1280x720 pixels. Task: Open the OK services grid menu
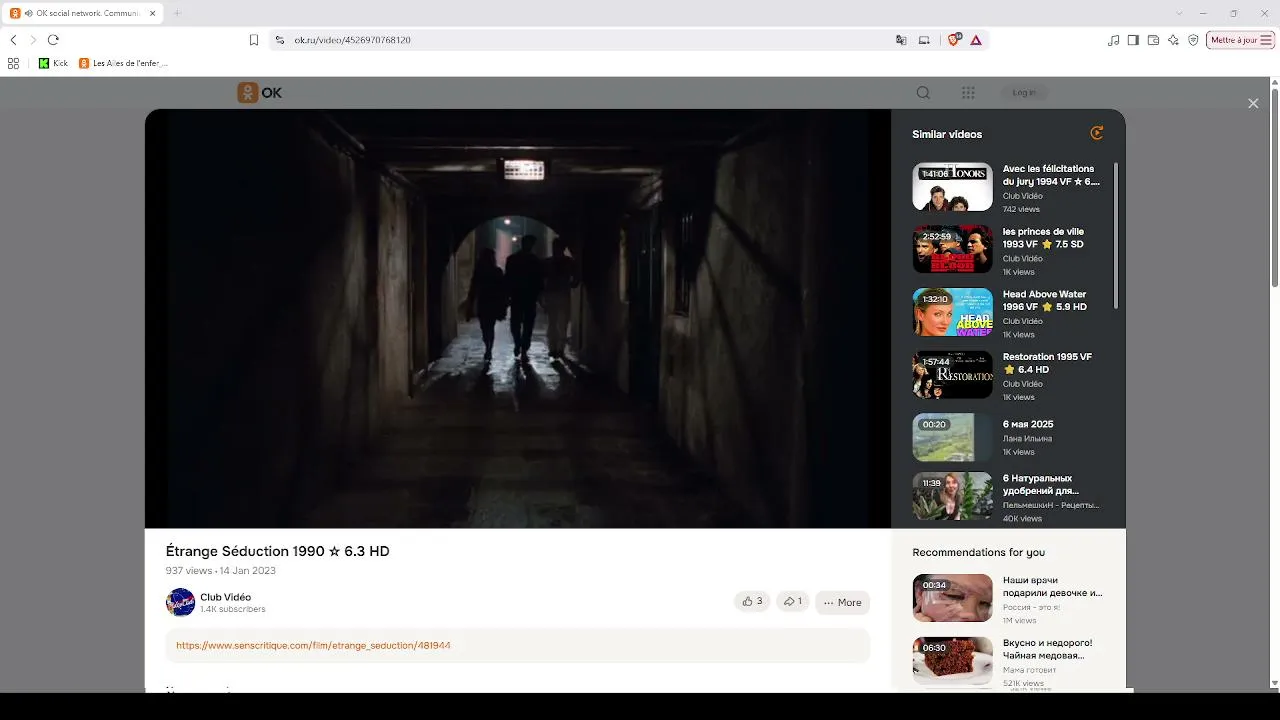968,92
